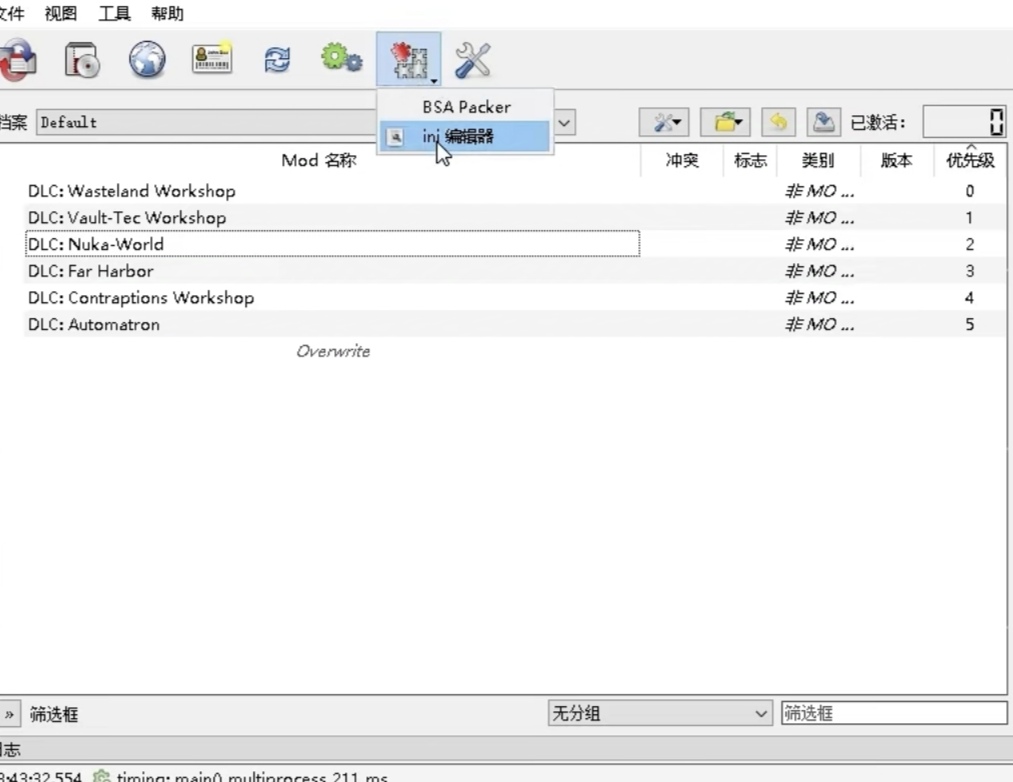Screen dimensions: 1013x782
Task: Open settings wrench and screwdriver icon
Action: (473, 60)
